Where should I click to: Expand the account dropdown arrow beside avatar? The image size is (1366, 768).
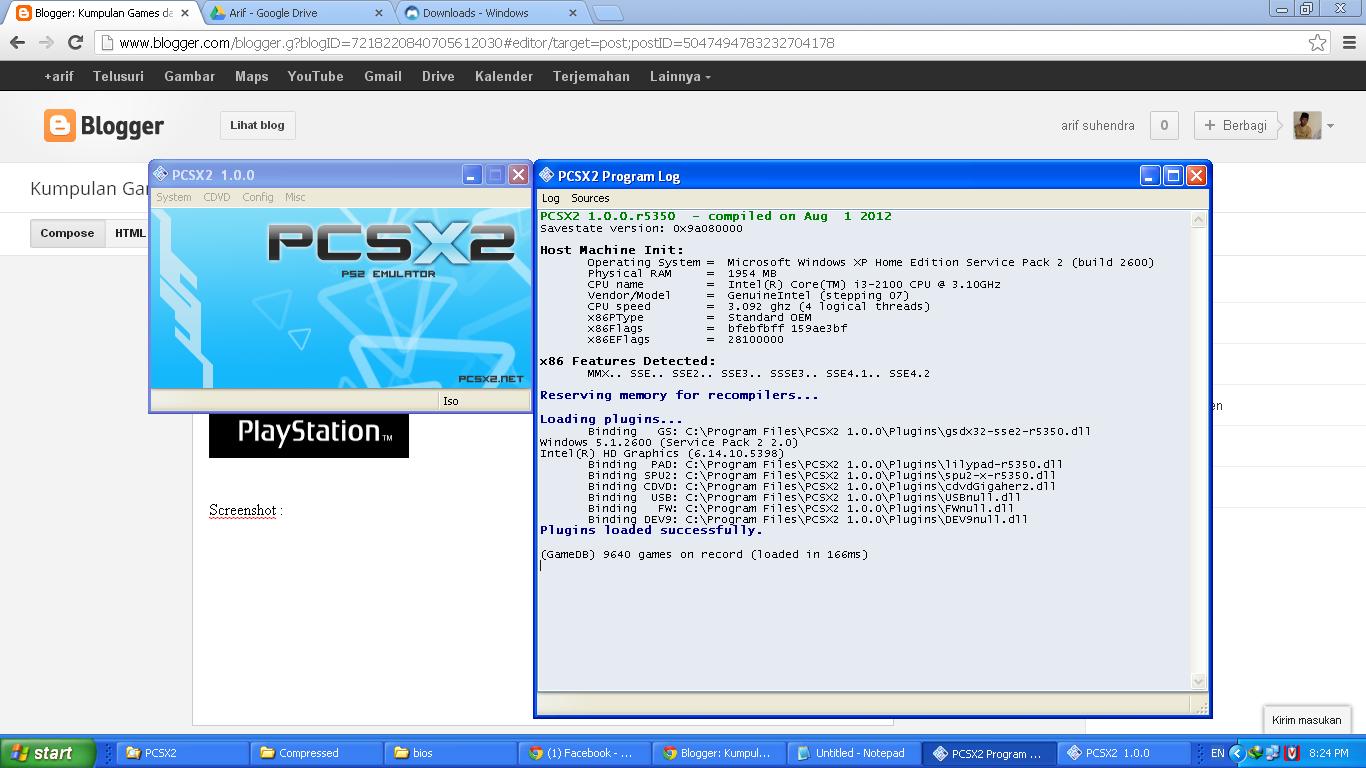point(1331,126)
